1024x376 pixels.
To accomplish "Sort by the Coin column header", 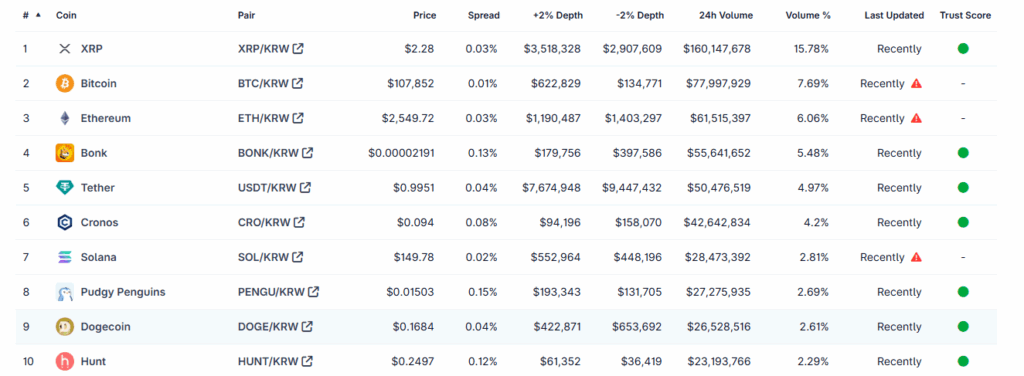I will (66, 15).
